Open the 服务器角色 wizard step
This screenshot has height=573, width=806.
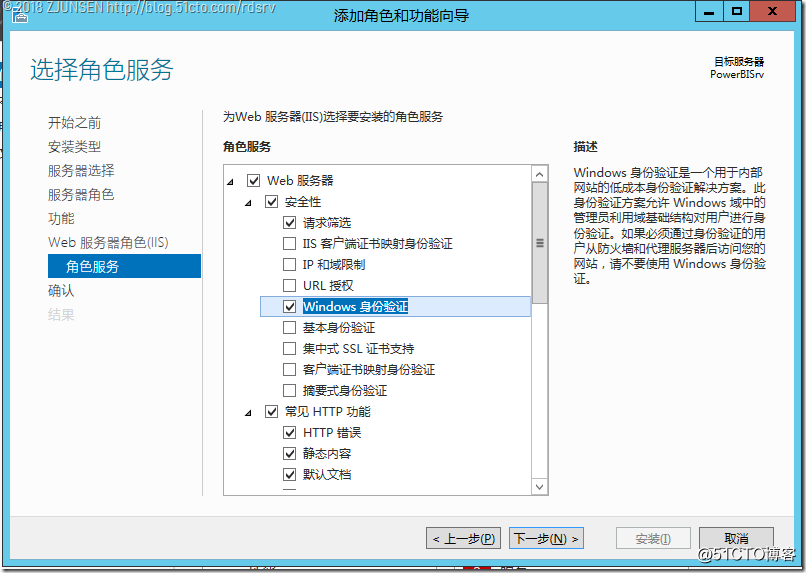pyautogui.click(x=81, y=195)
